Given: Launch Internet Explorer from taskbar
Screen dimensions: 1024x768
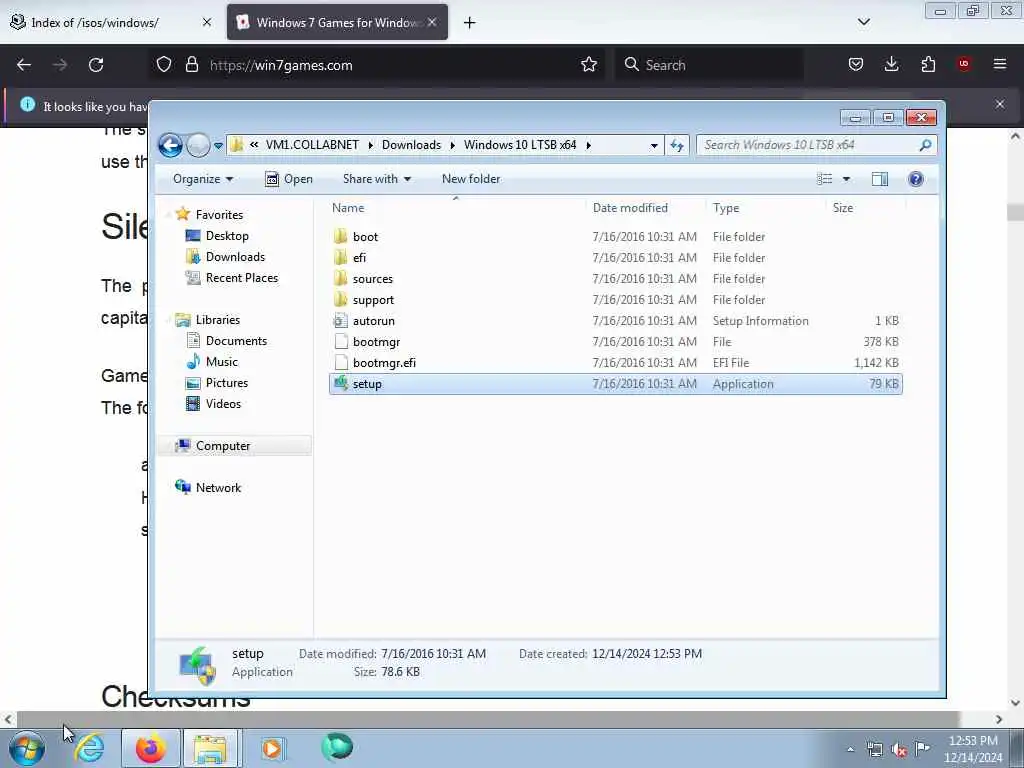Looking at the screenshot, I should click(89, 748).
